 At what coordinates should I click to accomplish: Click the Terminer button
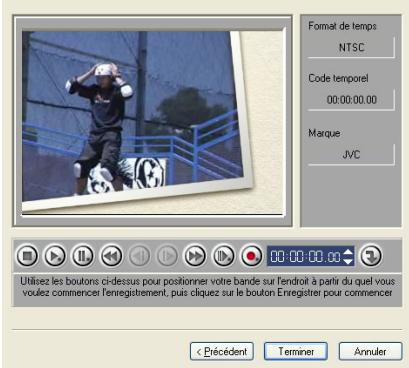(x=296, y=351)
